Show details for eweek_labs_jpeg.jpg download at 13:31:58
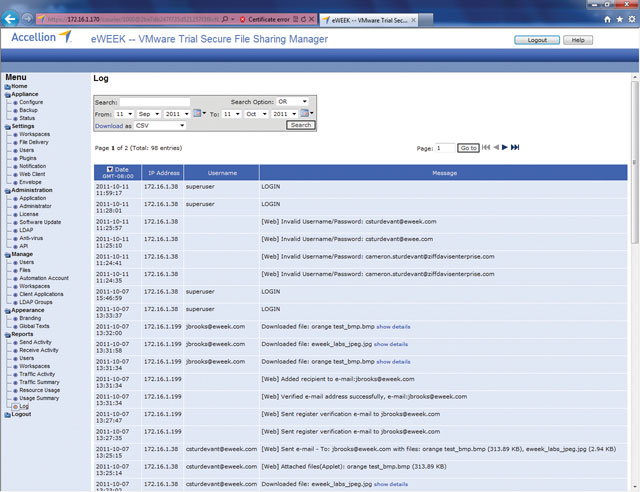Image resolution: width=640 pixels, height=492 pixels. (391, 344)
